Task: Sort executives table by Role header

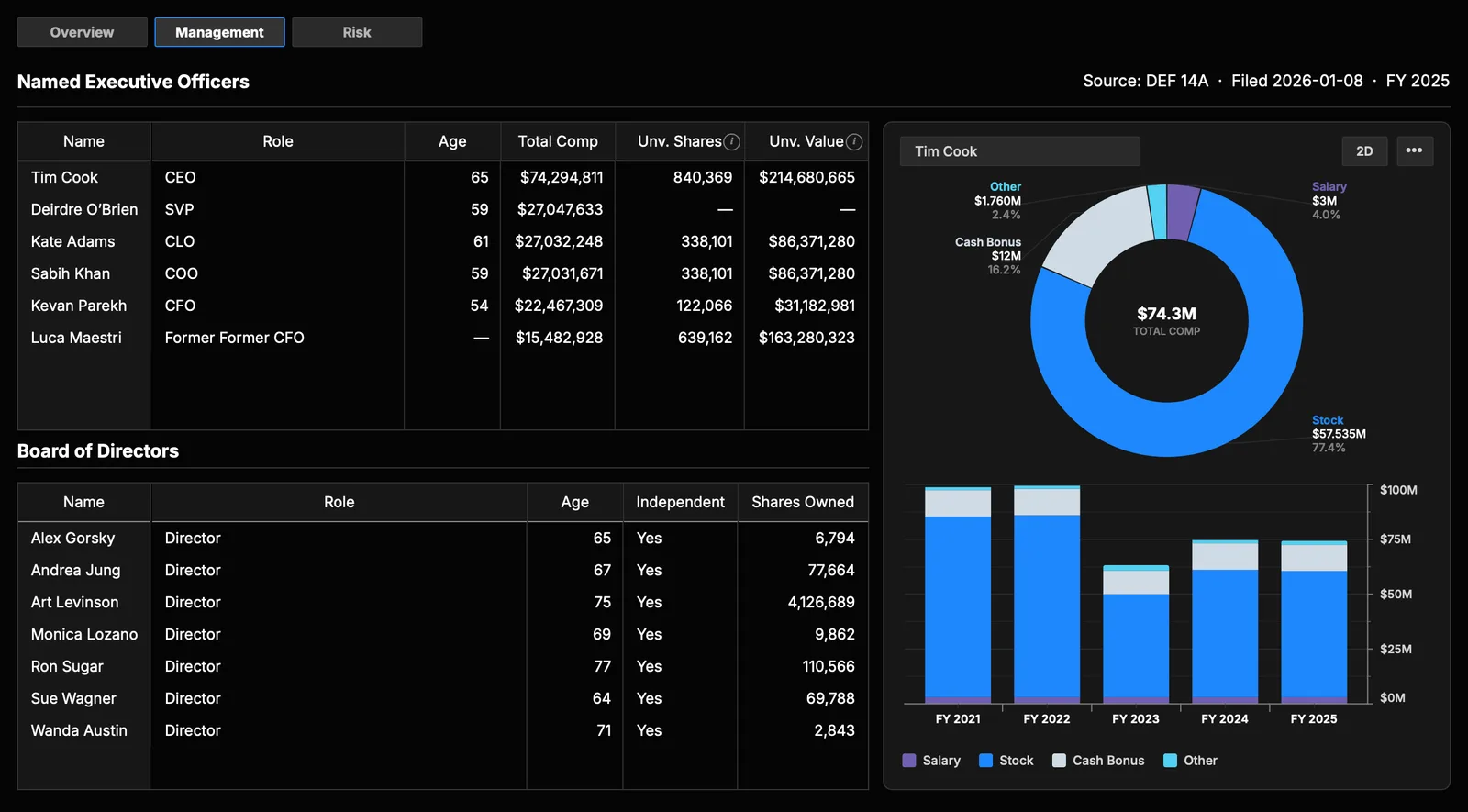Action: [x=278, y=141]
